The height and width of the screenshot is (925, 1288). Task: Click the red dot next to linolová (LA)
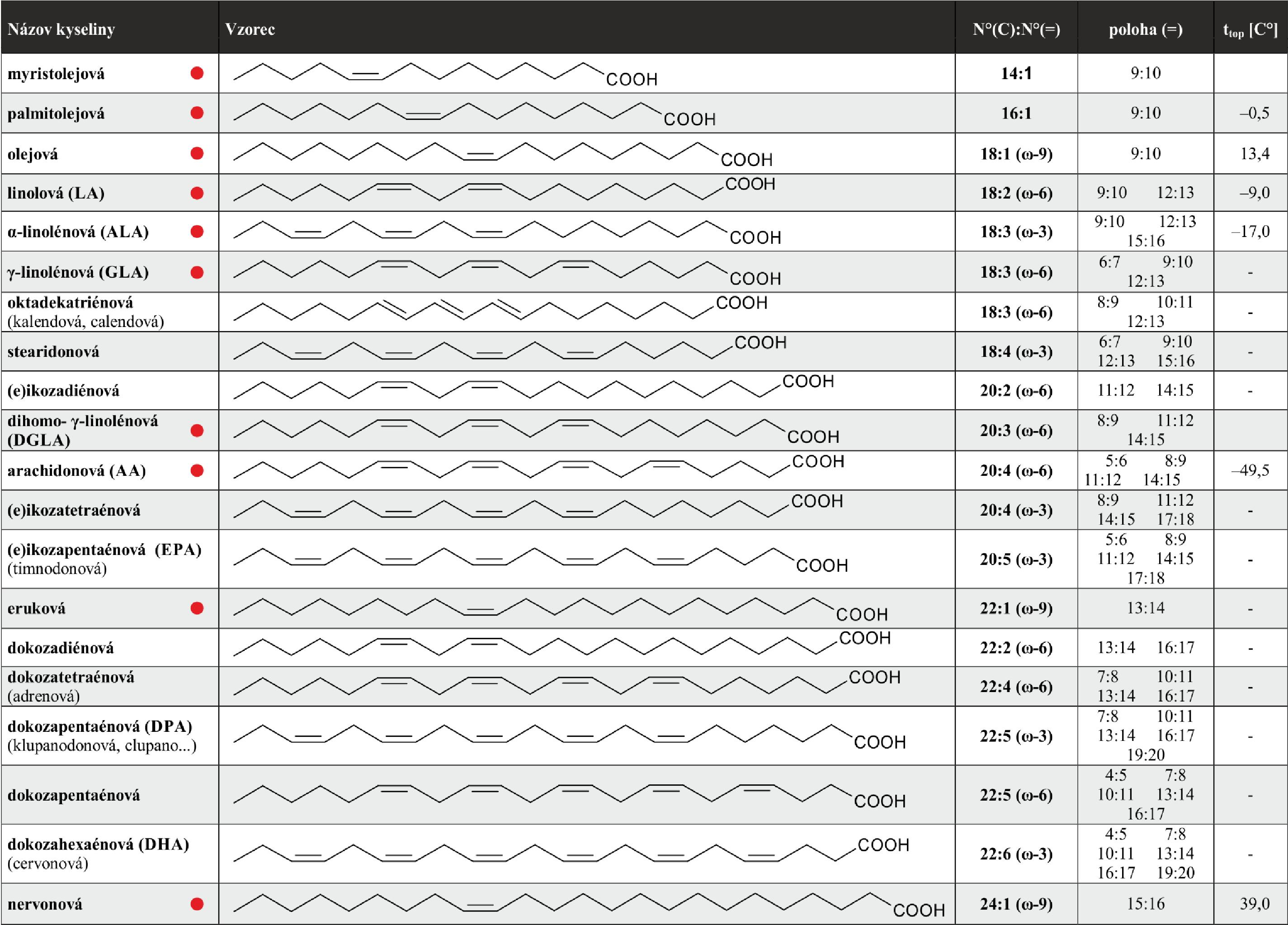(197, 193)
